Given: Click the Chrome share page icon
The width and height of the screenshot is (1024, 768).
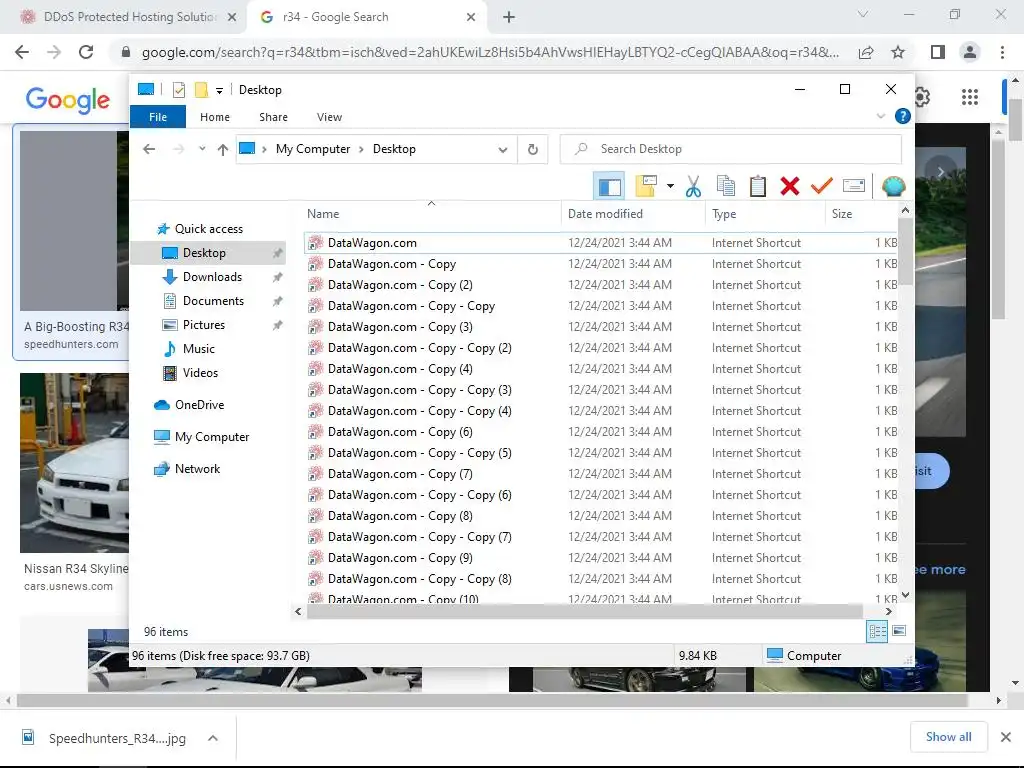Looking at the screenshot, I should 866,52.
